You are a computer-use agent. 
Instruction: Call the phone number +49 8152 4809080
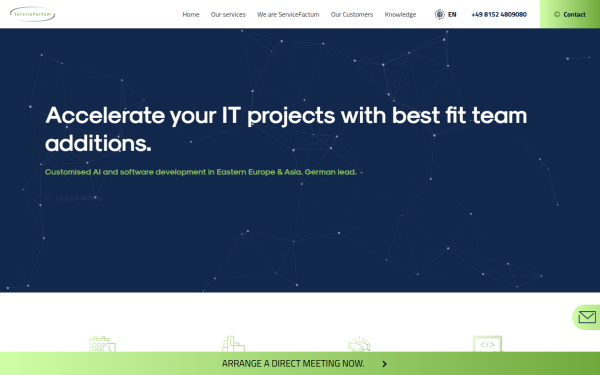tap(499, 15)
